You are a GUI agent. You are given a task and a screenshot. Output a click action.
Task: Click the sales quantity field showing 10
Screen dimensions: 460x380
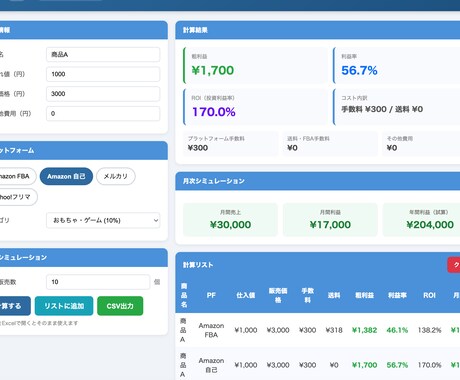(x=98, y=282)
